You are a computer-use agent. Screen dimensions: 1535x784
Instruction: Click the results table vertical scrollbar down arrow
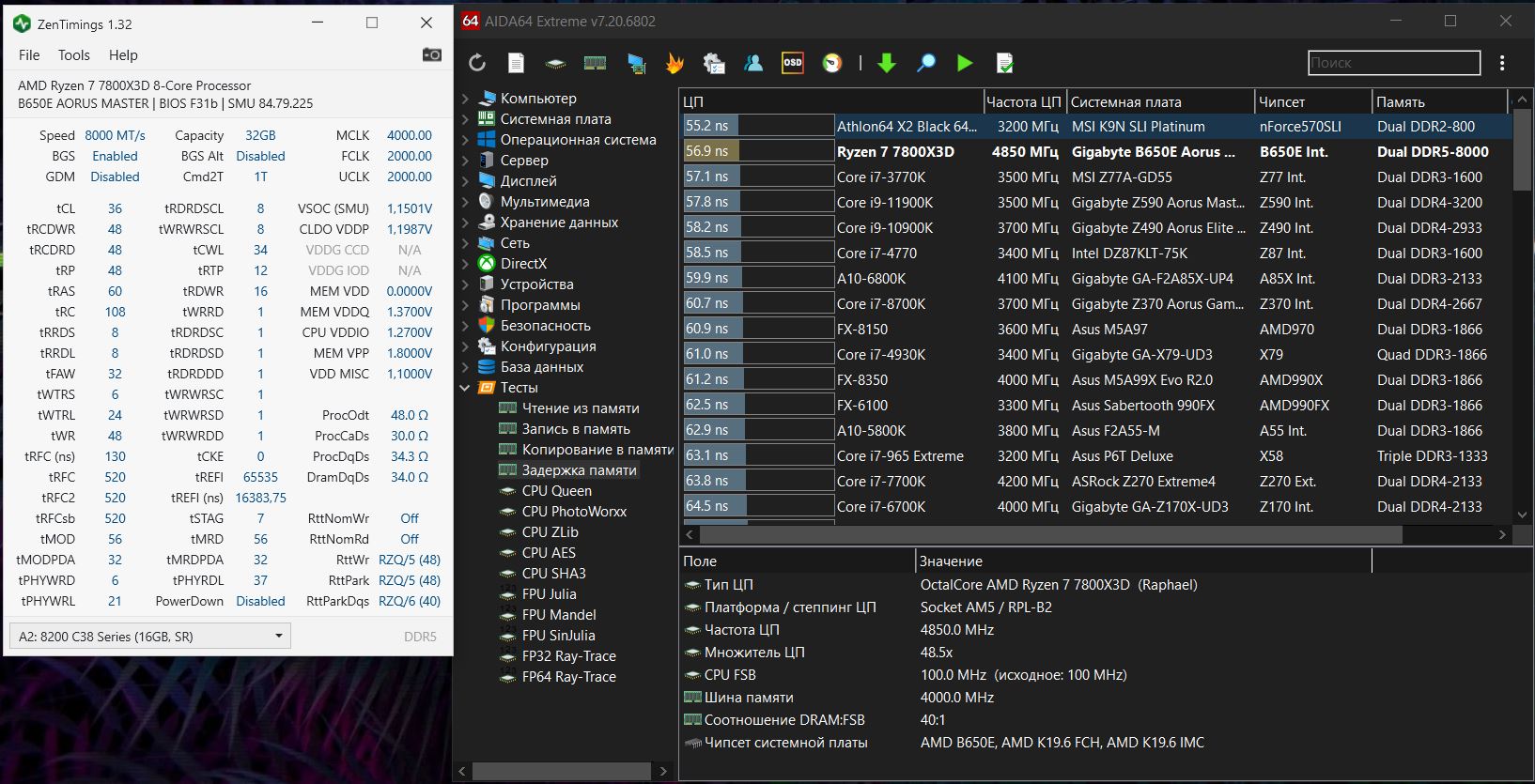[1522, 515]
